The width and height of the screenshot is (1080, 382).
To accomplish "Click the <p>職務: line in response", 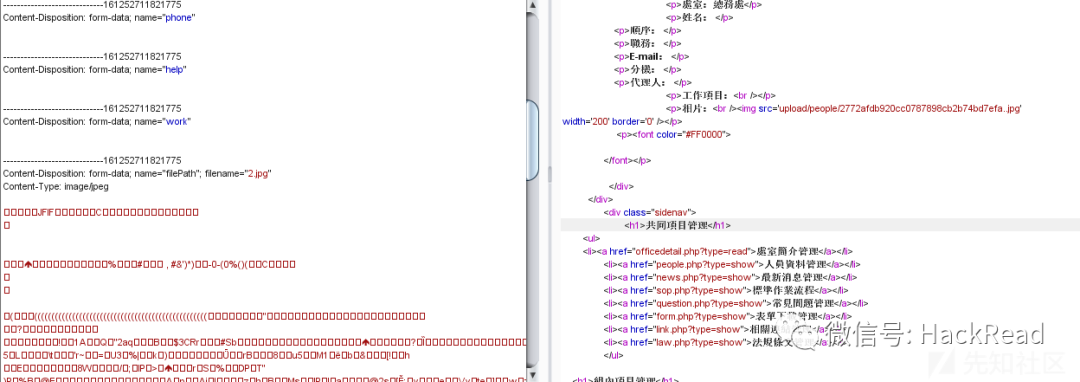I will (647, 43).
